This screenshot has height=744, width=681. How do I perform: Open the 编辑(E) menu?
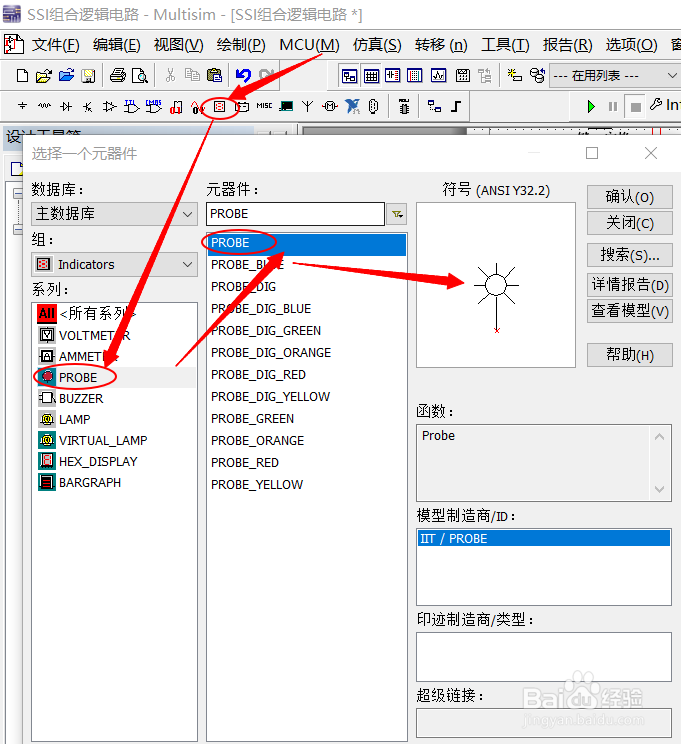117,45
